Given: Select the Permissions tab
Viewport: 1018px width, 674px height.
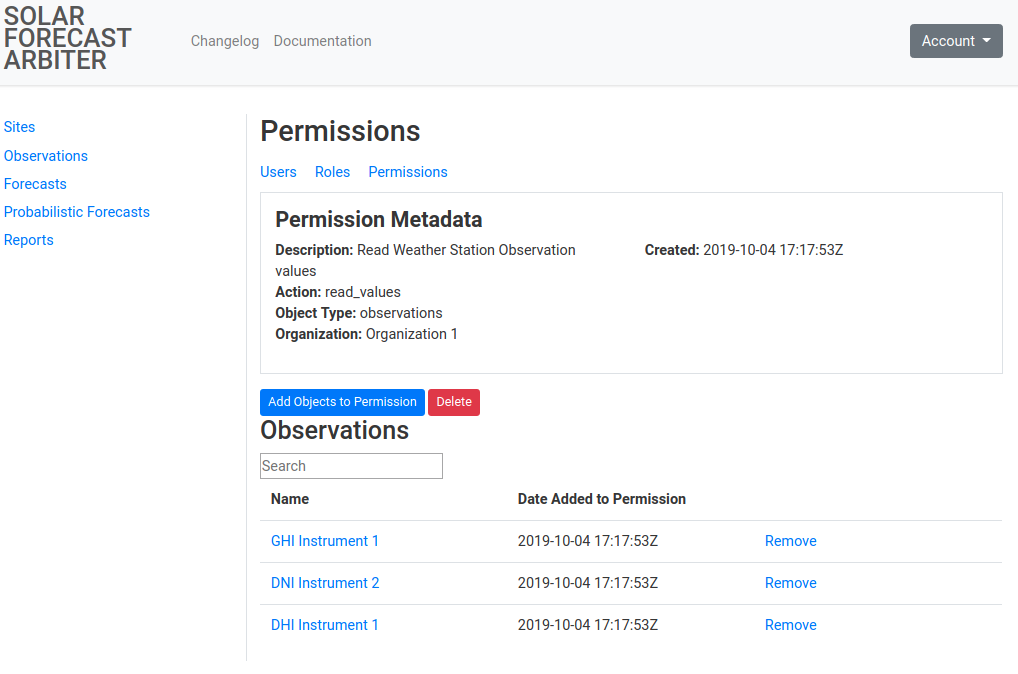Looking at the screenshot, I should [x=408, y=172].
